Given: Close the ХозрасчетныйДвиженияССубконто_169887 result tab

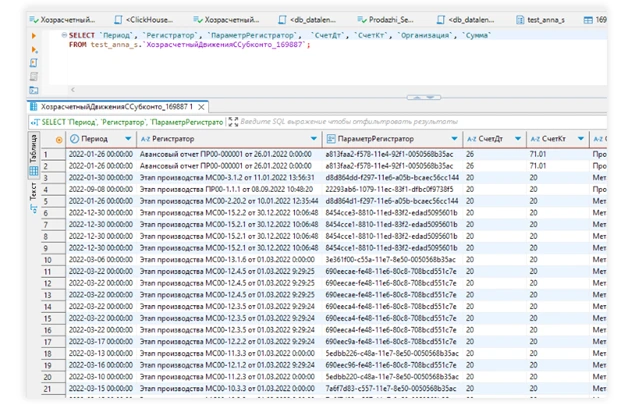Looking at the screenshot, I should 203,105.
